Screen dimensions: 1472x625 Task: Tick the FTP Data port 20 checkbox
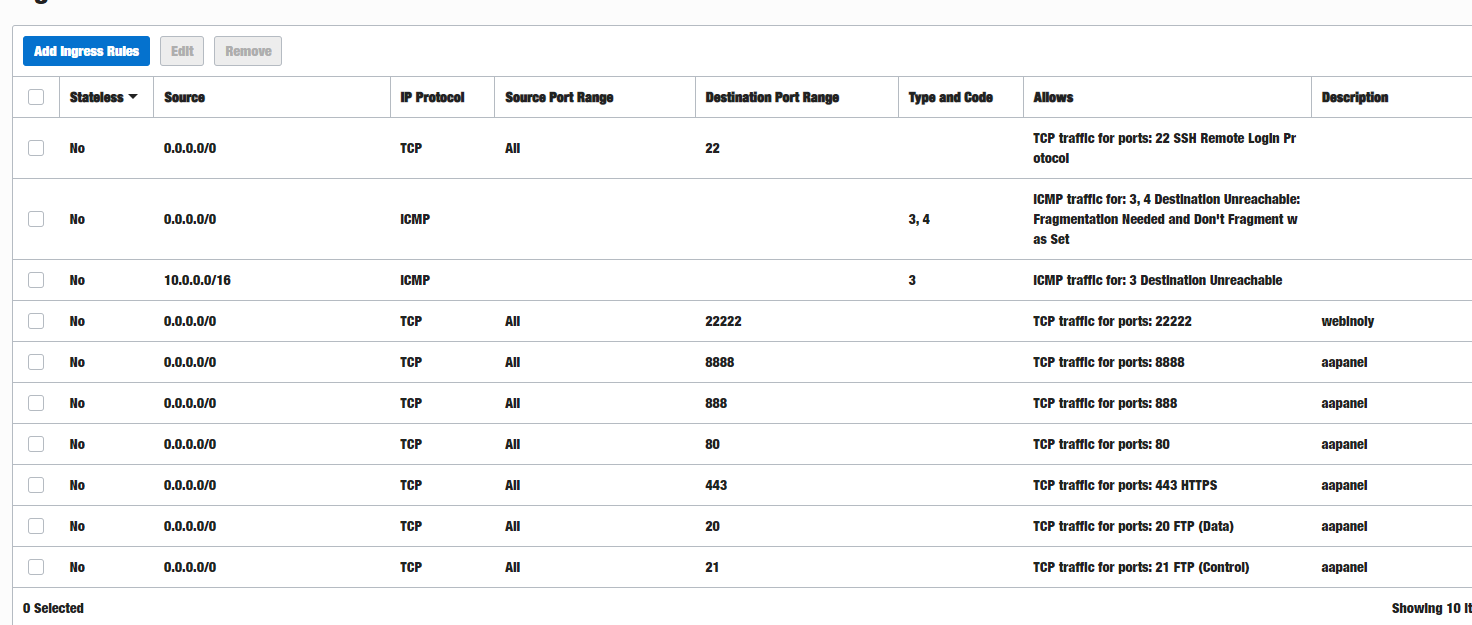coord(36,526)
